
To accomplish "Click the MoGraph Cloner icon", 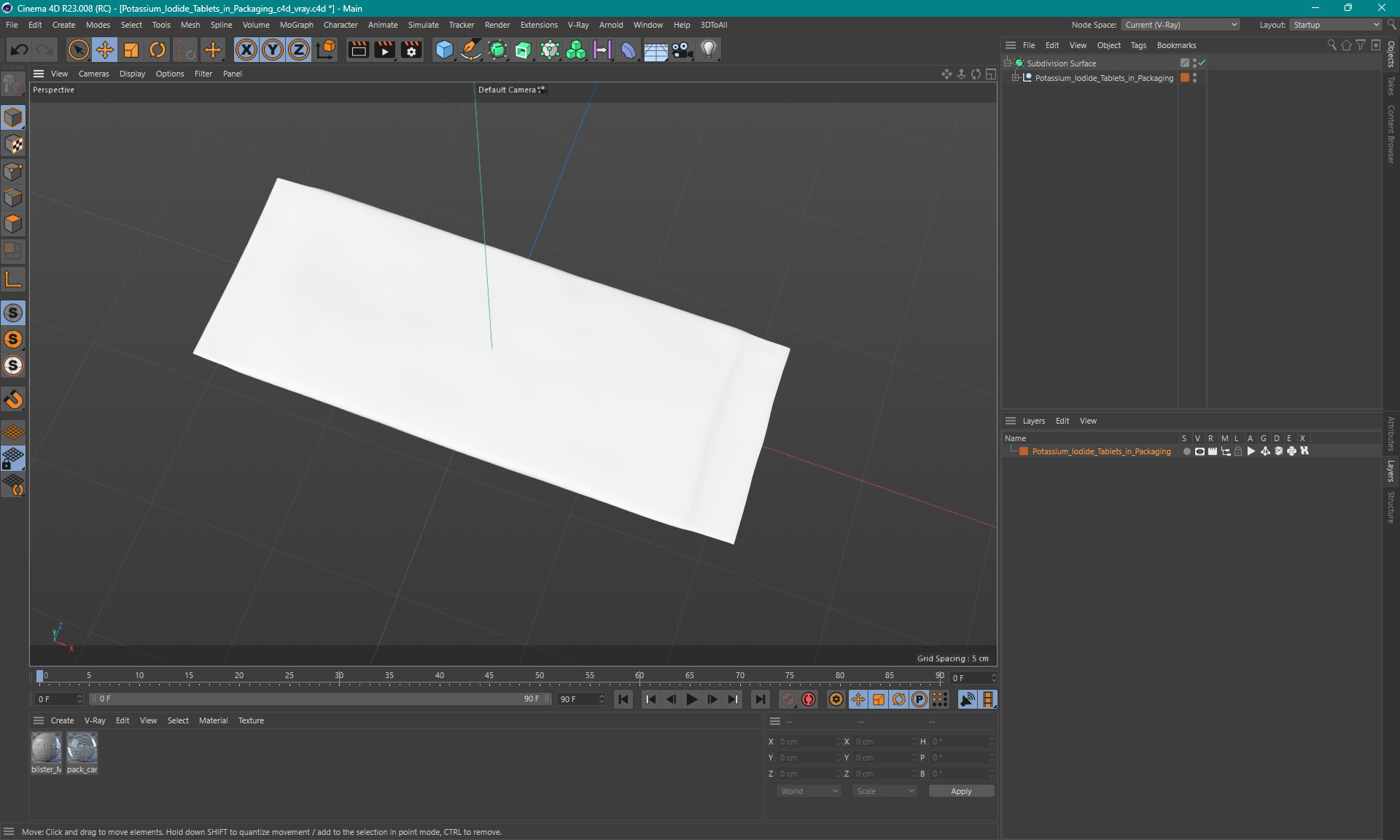I will click(x=576, y=50).
